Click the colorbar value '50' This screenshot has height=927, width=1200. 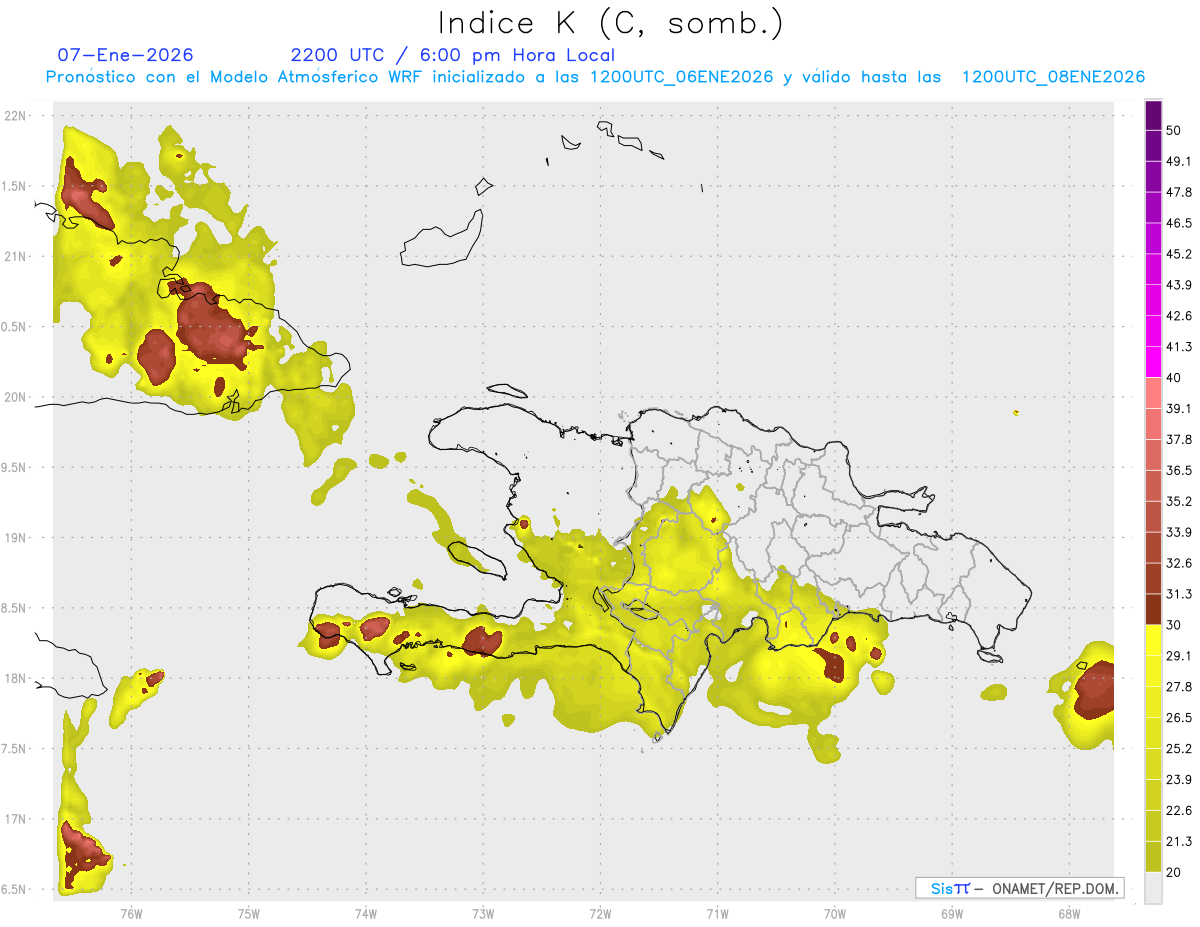[x=1174, y=130]
